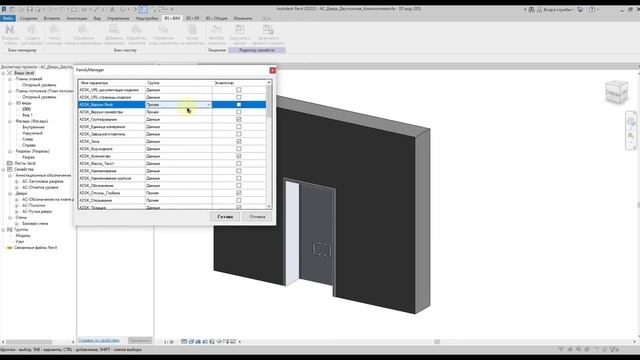
Task: Click the help question mark icon
Action: 592,9
